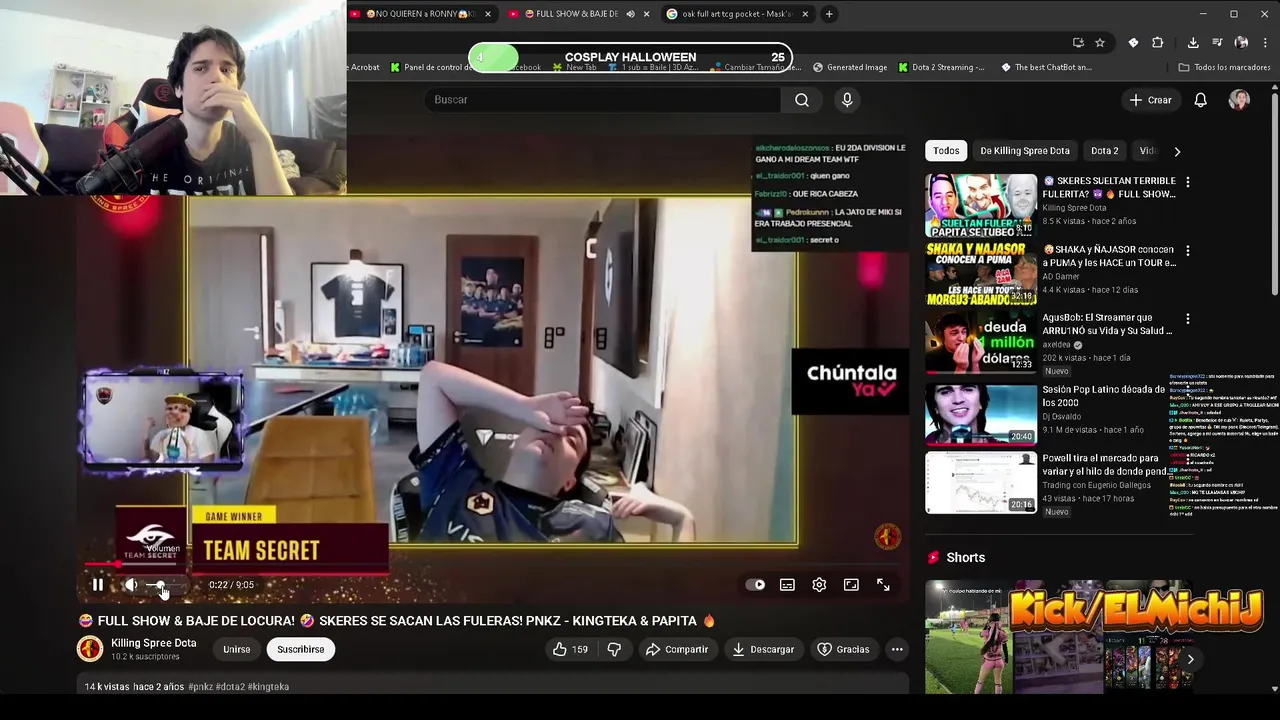Viewport: 1280px width, 720px height.
Task: Start voice search with microphone icon
Action: tap(847, 100)
